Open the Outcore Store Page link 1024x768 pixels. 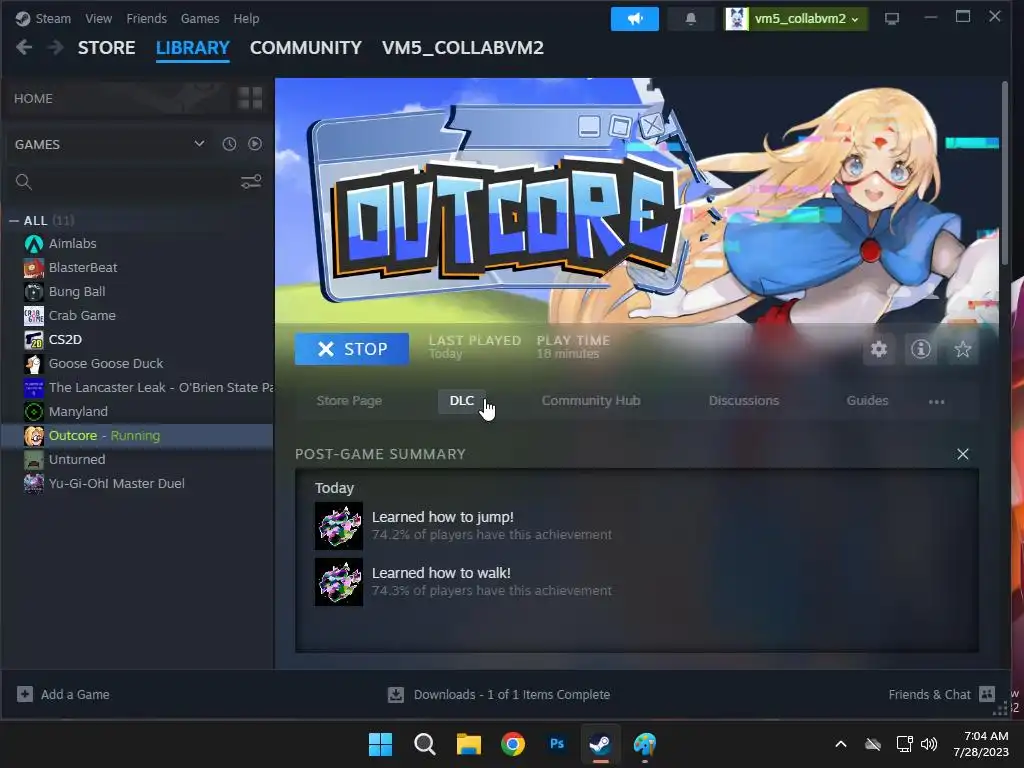coord(349,401)
